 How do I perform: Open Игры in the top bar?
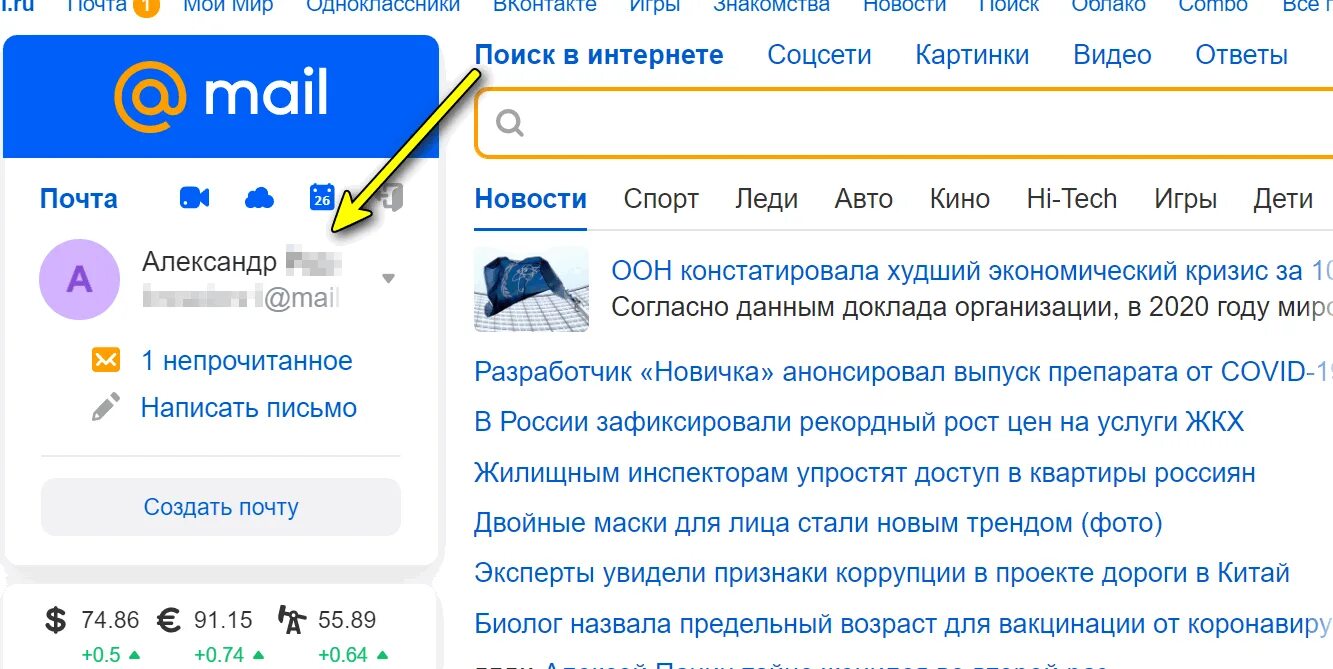click(655, 5)
